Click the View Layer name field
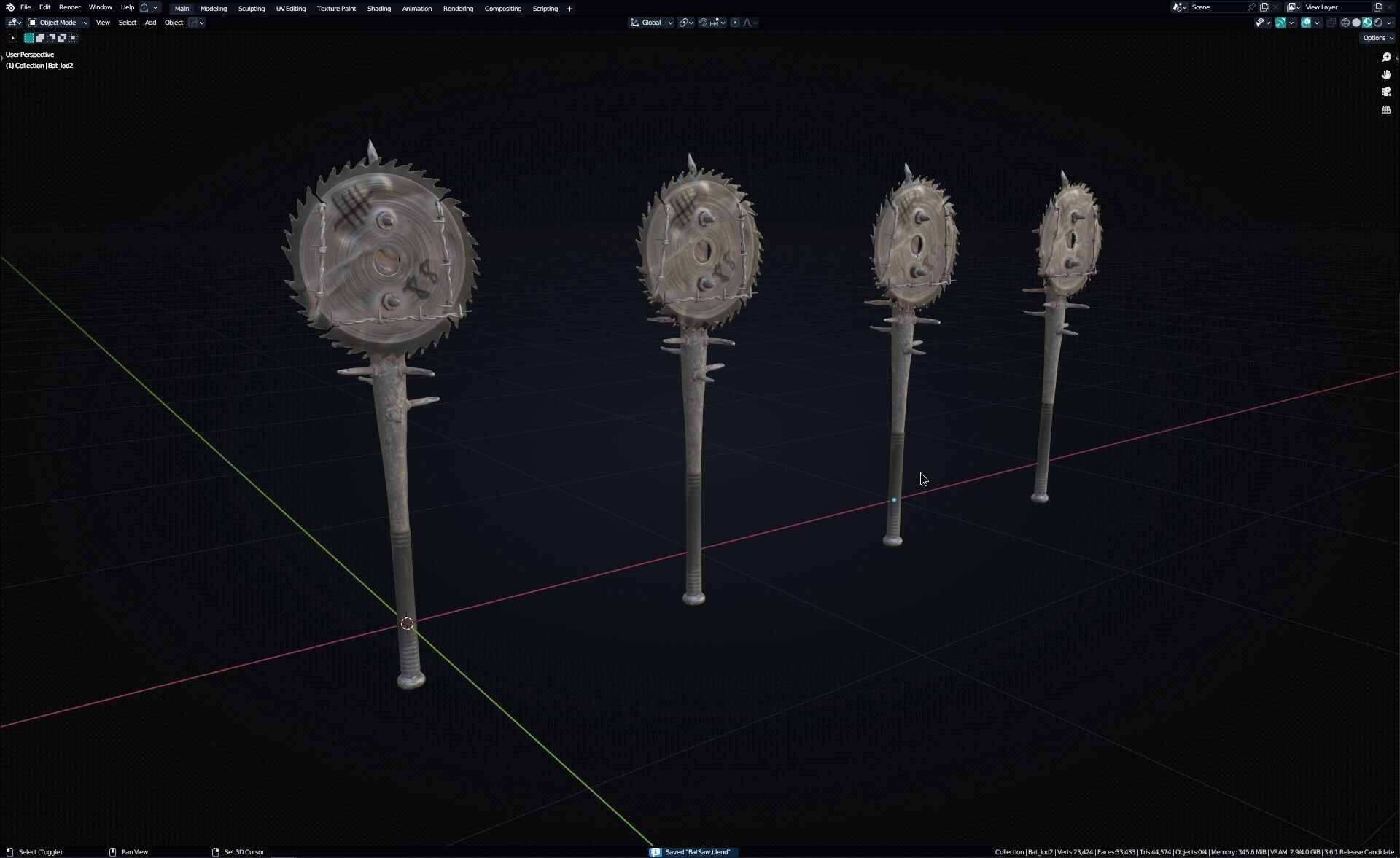This screenshot has width=1400, height=858. [x=1337, y=7]
